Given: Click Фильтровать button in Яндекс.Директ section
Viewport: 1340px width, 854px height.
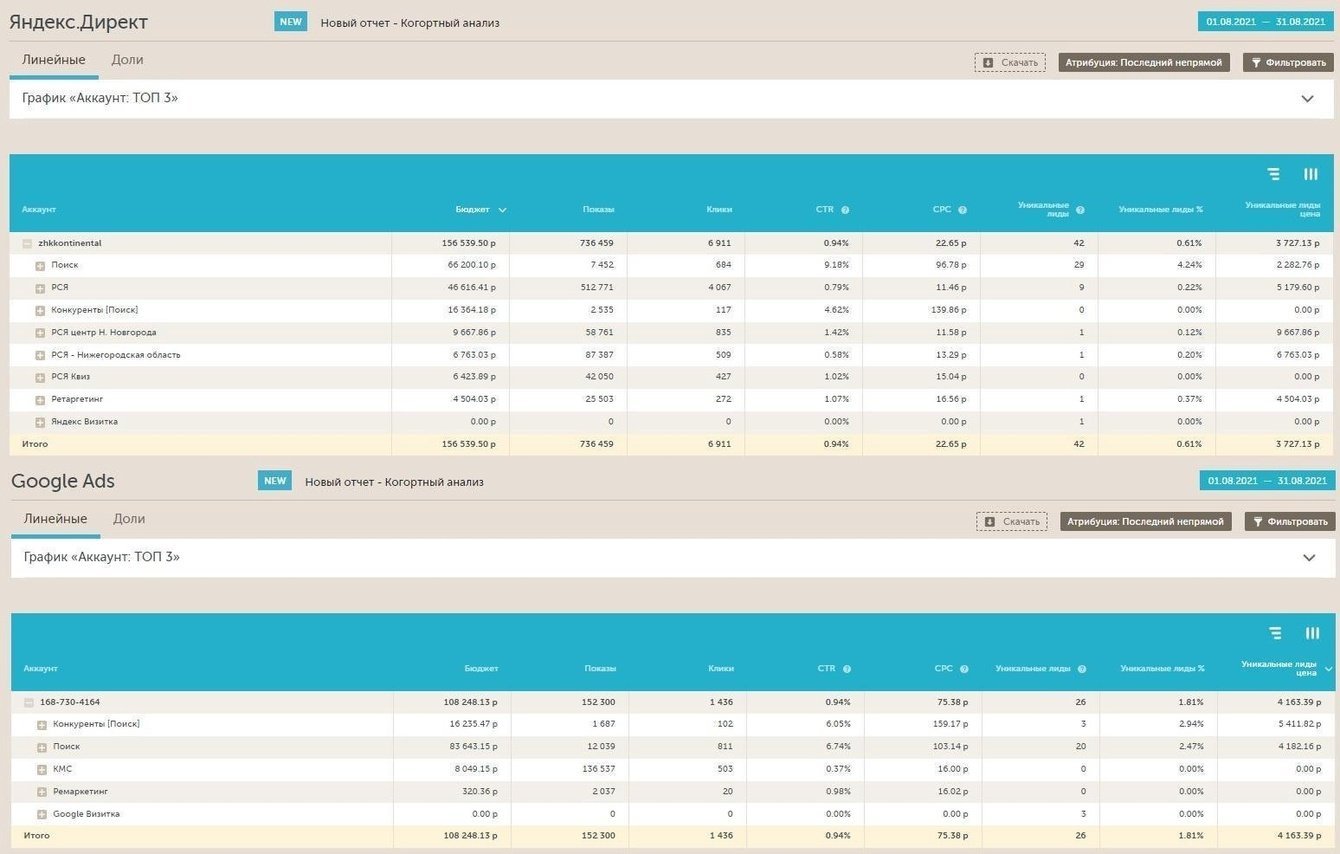Looking at the screenshot, I should [x=1288, y=62].
